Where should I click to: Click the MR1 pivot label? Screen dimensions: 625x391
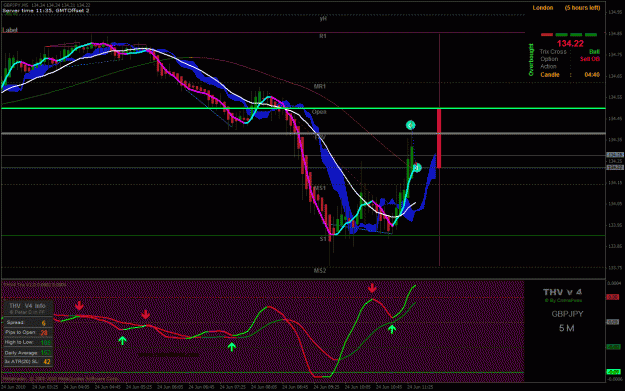pyautogui.click(x=320, y=86)
